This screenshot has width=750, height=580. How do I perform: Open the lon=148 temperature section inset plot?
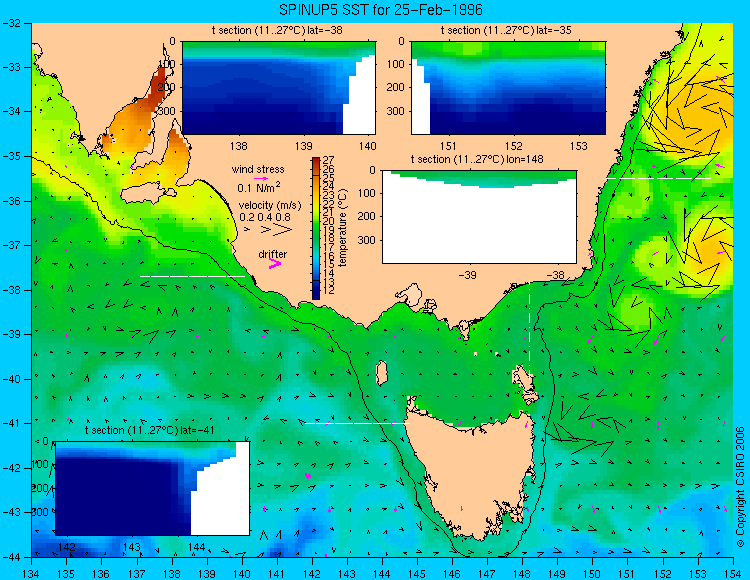479,217
